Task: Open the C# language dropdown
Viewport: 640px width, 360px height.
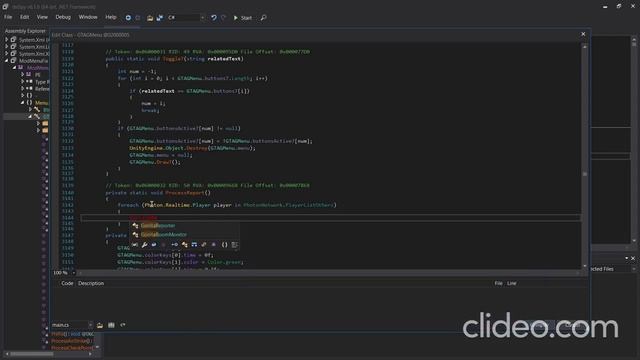Action: click(x=186, y=18)
